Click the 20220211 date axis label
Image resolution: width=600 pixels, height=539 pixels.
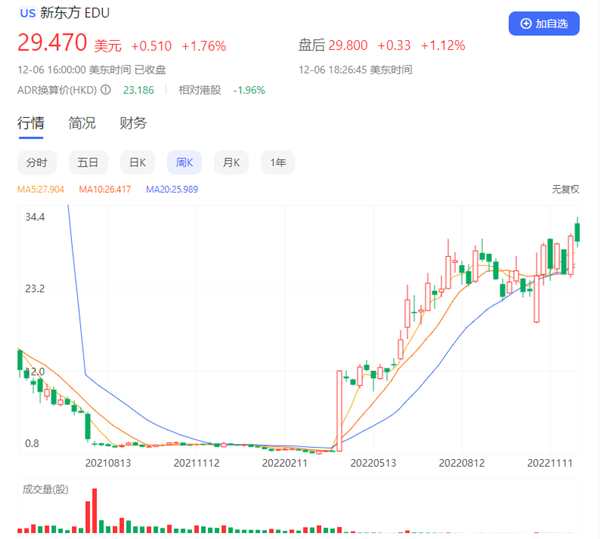[x=285, y=463]
